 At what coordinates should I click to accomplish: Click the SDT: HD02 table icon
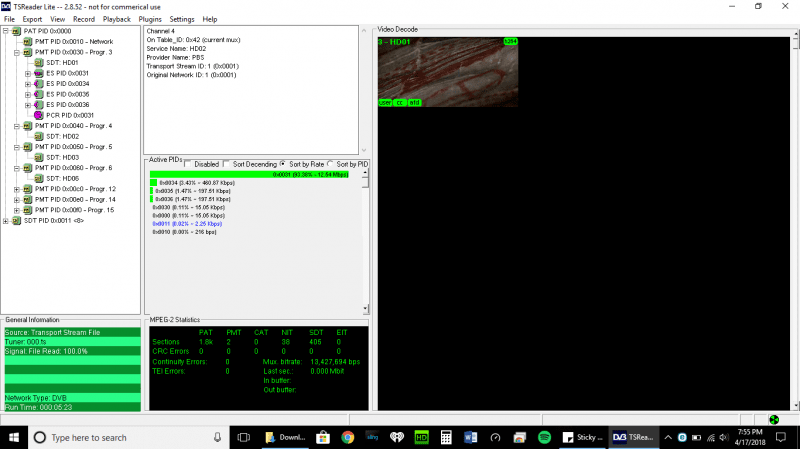(39, 136)
